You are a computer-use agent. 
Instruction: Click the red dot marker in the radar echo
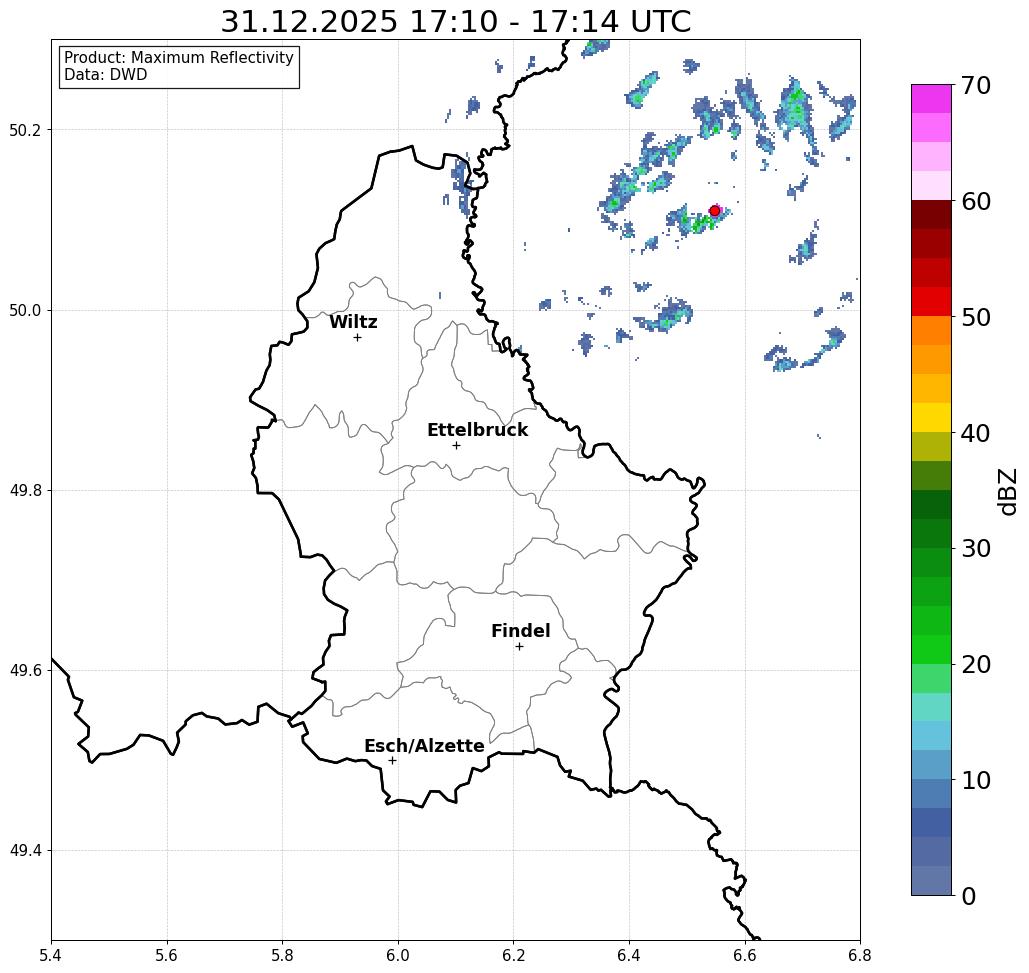tap(715, 211)
